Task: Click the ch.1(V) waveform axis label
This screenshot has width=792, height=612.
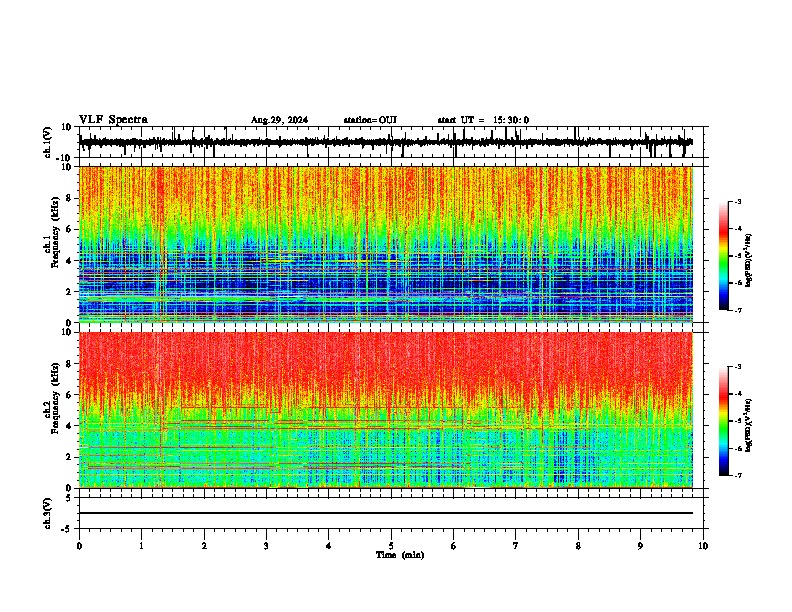Action: 48,142
